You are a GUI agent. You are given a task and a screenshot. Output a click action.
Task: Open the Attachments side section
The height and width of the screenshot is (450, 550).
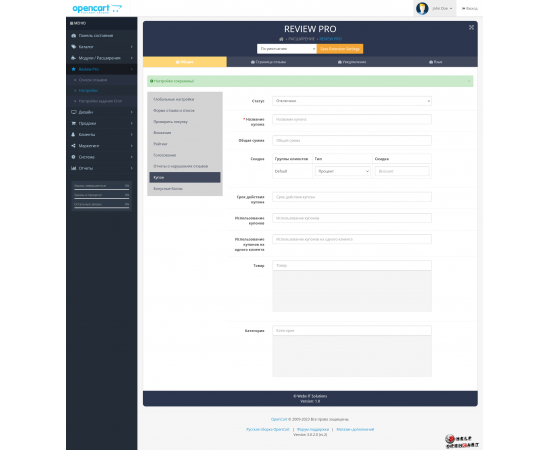click(x=185, y=133)
